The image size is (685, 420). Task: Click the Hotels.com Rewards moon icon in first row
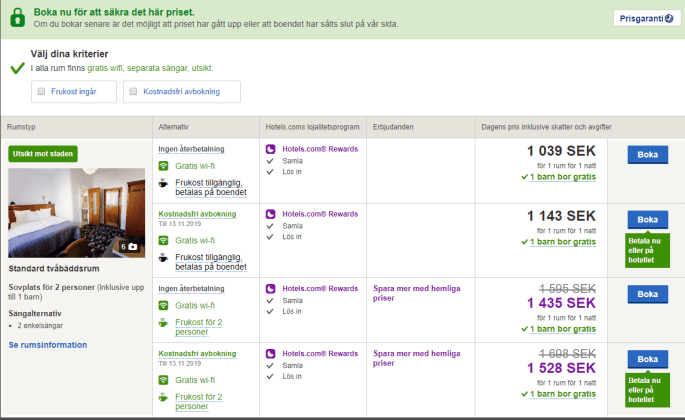tap(270, 149)
